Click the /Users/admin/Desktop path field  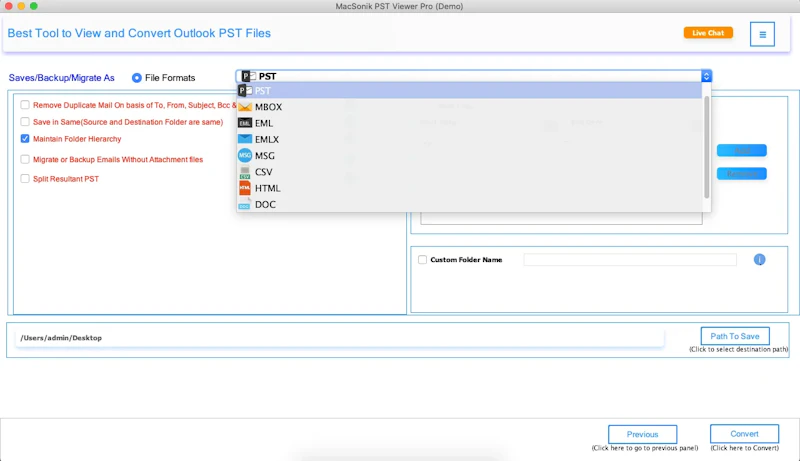pyautogui.click(x=340, y=338)
